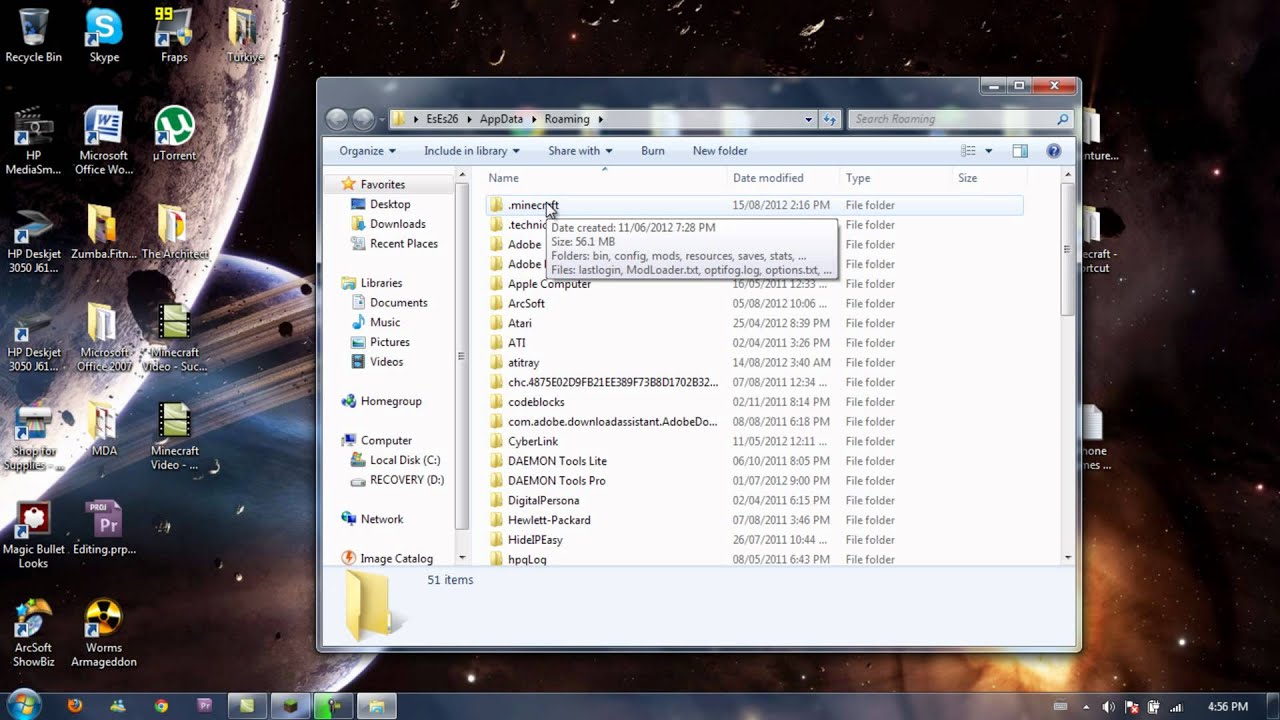The image size is (1280, 720).
Task: Select the HP MediaSmart desktop icon
Action: click(33, 140)
